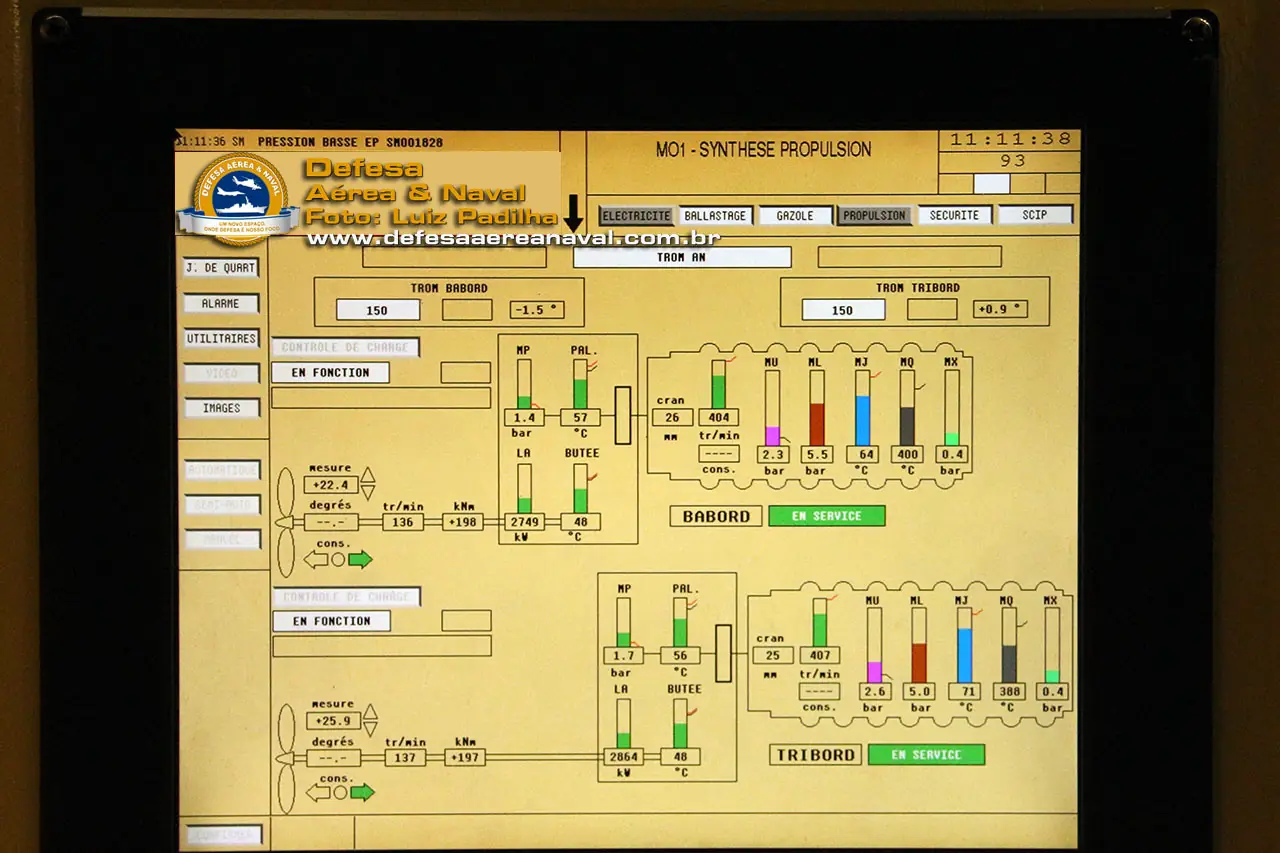This screenshot has width=1280, height=853.
Task: Click the circle indicator under mesure +22.4
Action: click(x=338, y=559)
